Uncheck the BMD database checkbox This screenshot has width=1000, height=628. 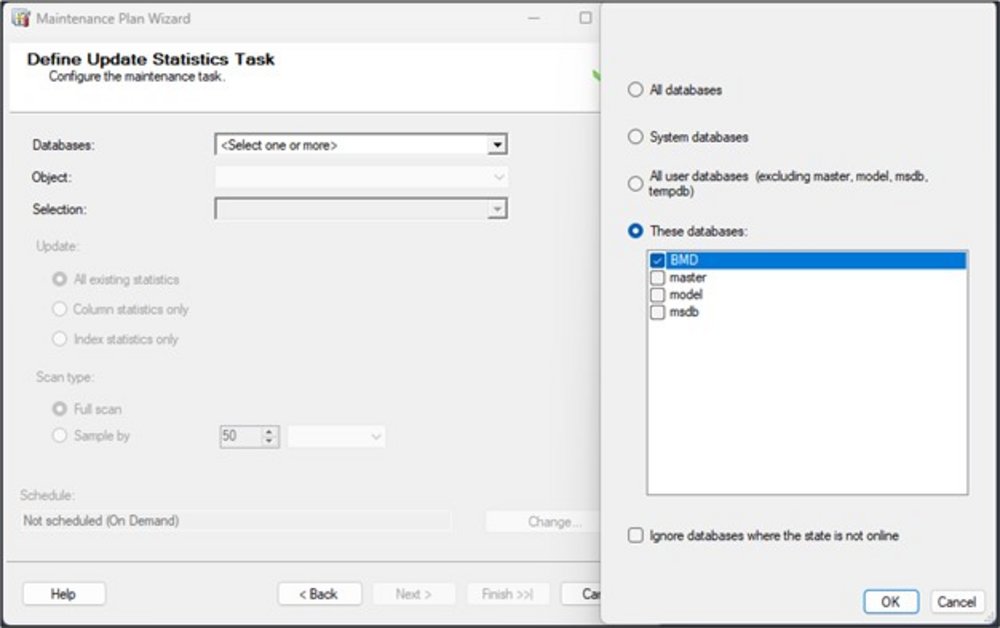[x=658, y=261]
